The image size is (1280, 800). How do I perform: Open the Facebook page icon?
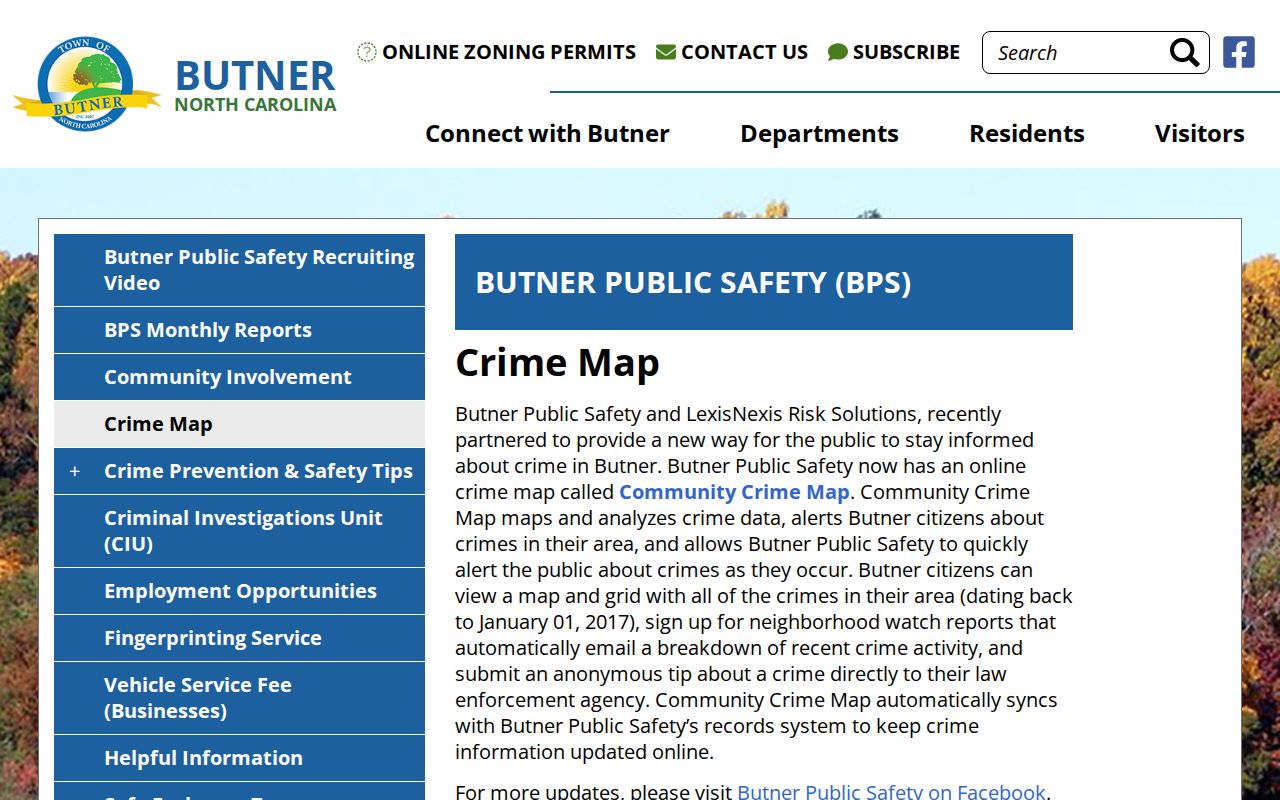1238,52
